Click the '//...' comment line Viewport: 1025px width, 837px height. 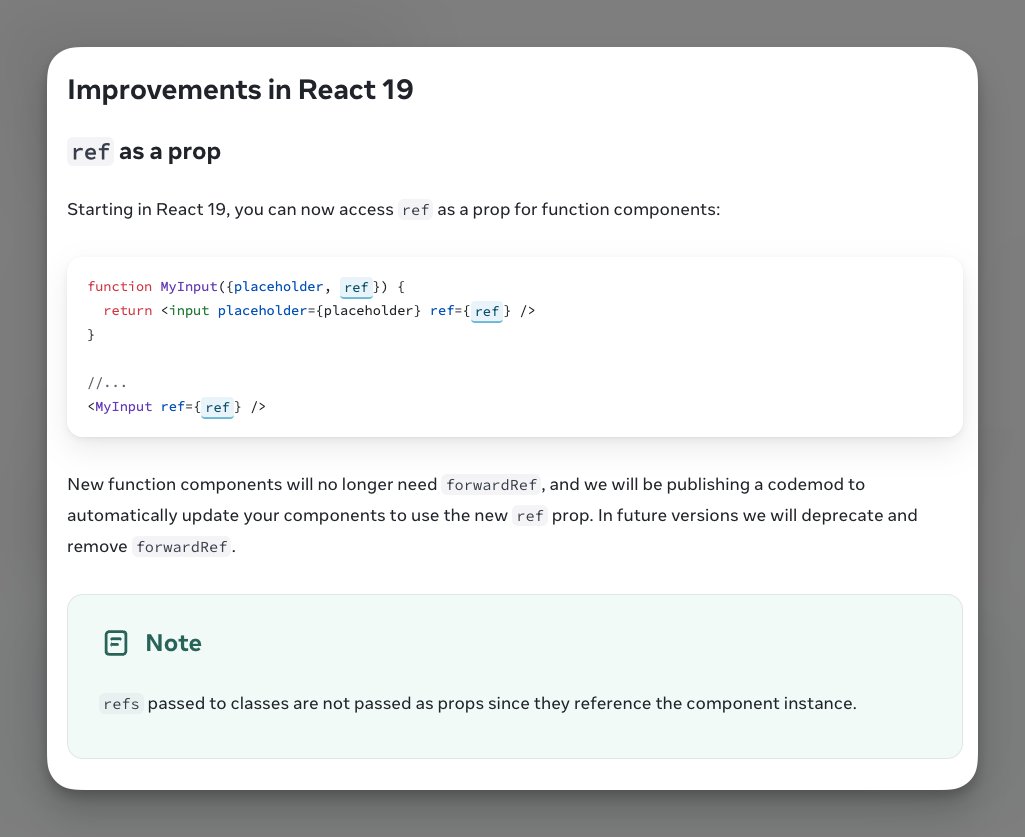pyautogui.click(x=107, y=383)
